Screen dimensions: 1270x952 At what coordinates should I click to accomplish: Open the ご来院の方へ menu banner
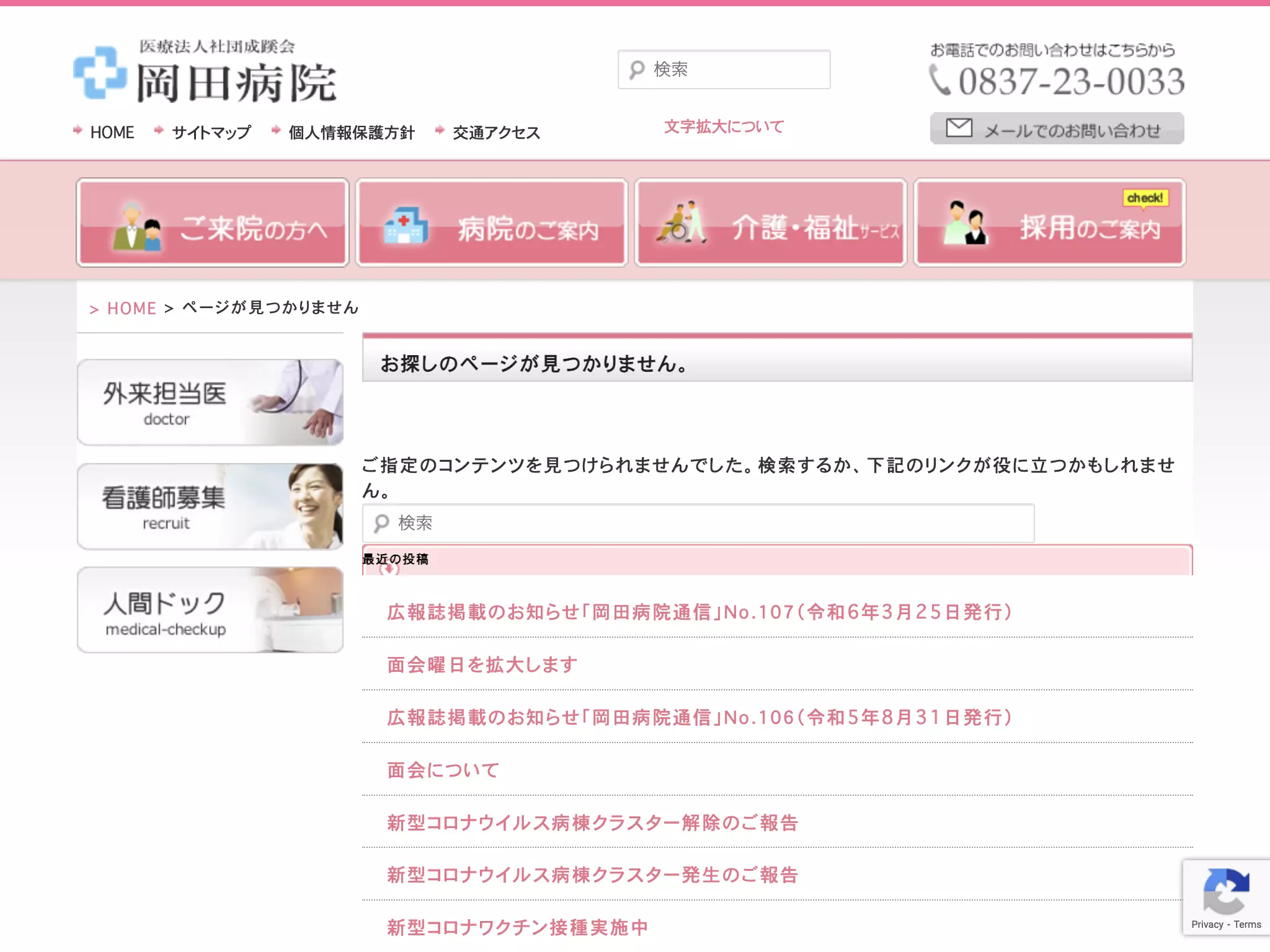pos(213,223)
